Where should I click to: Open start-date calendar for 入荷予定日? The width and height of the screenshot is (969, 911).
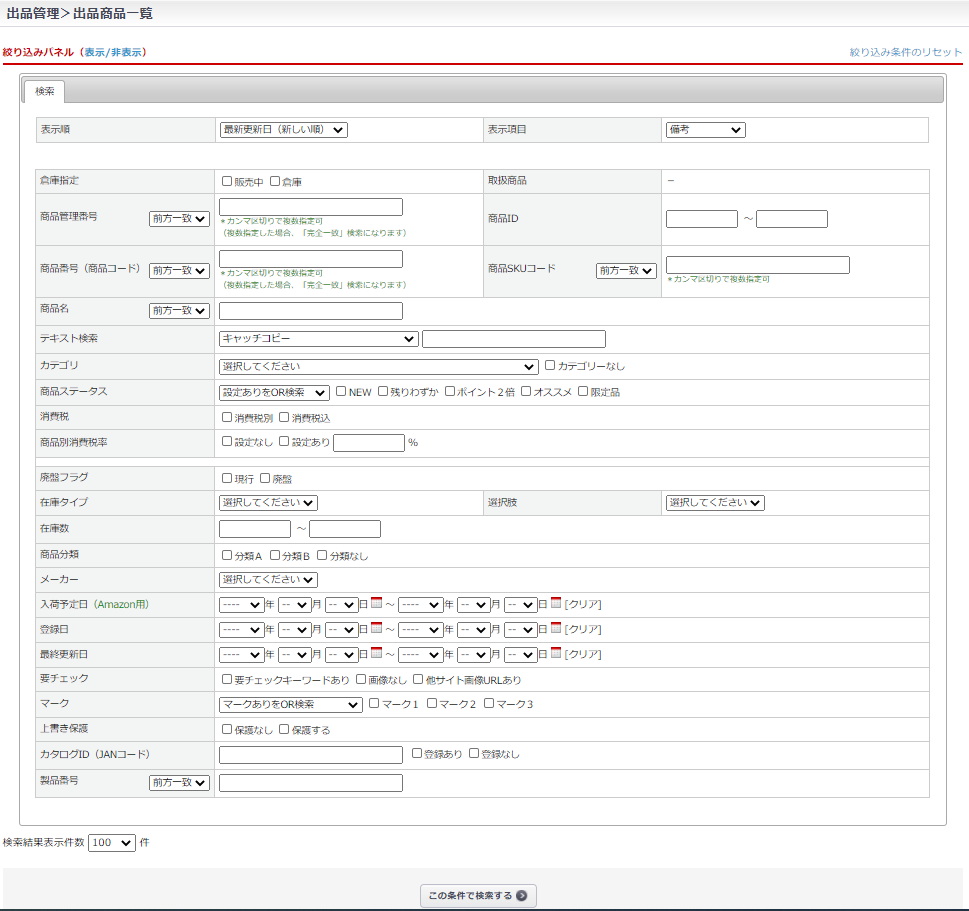click(377, 604)
